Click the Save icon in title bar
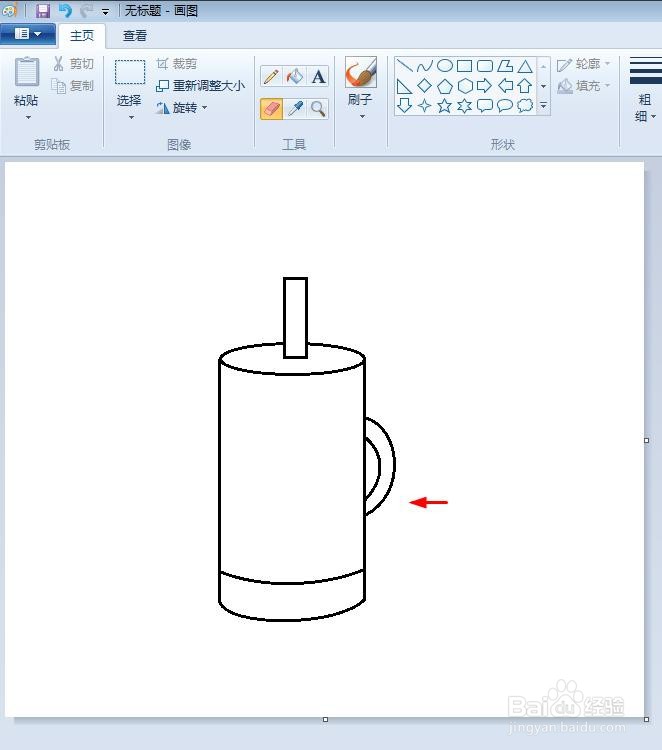Image resolution: width=662 pixels, height=750 pixels. tap(43, 10)
